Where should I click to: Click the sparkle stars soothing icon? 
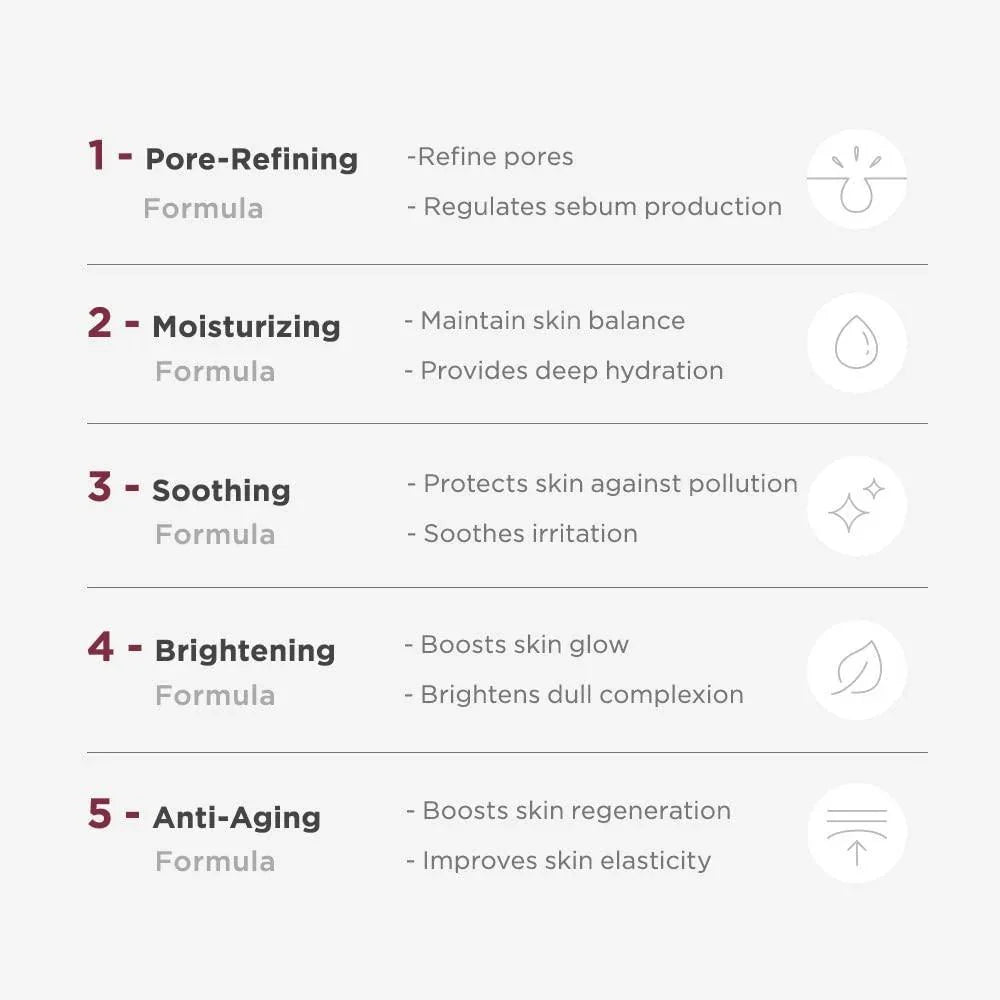pos(857,506)
